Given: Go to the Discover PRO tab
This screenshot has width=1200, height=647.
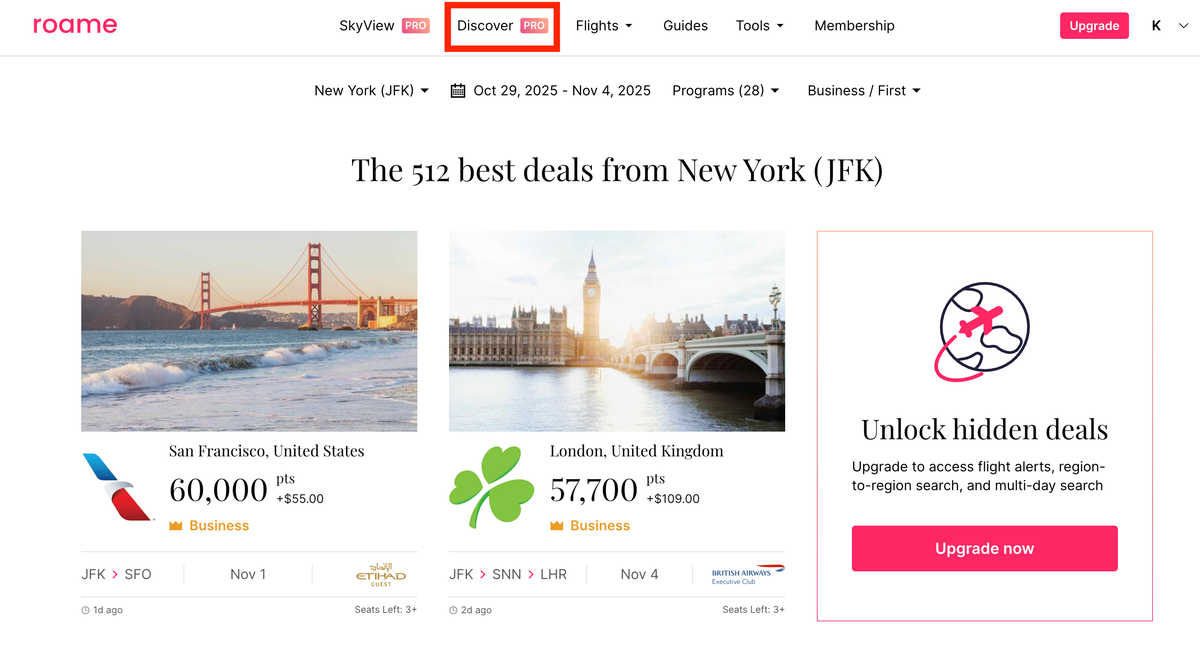Looking at the screenshot, I should pos(502,26).
